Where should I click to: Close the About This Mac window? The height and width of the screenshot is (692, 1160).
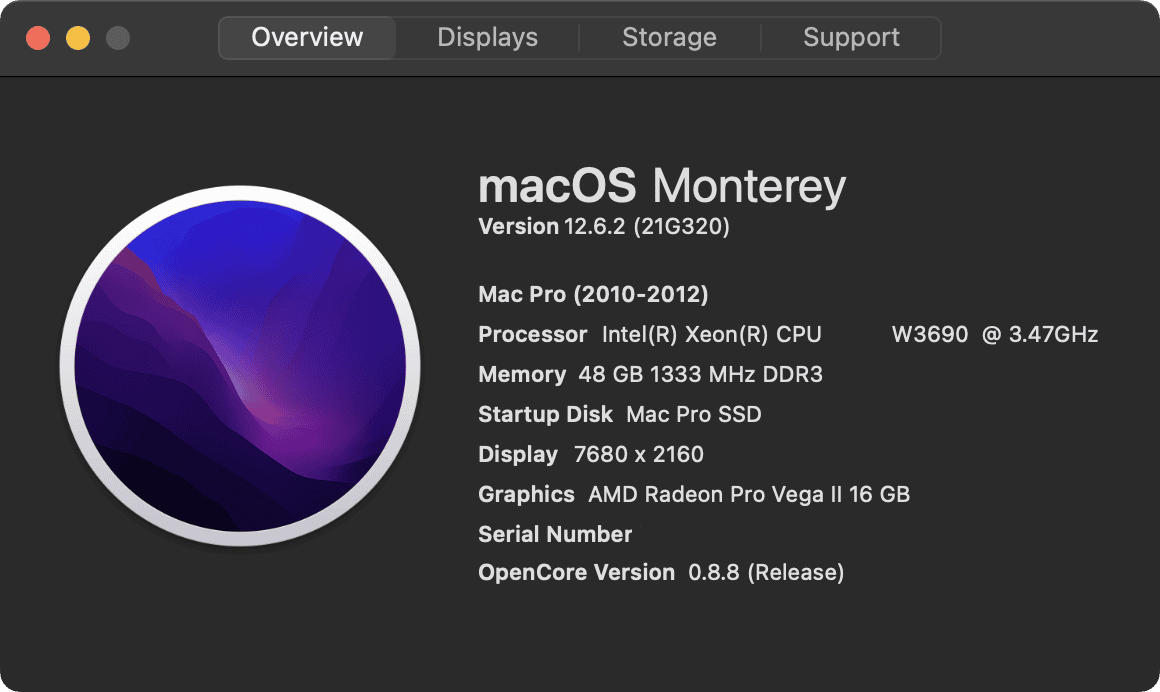pos(38,38)
